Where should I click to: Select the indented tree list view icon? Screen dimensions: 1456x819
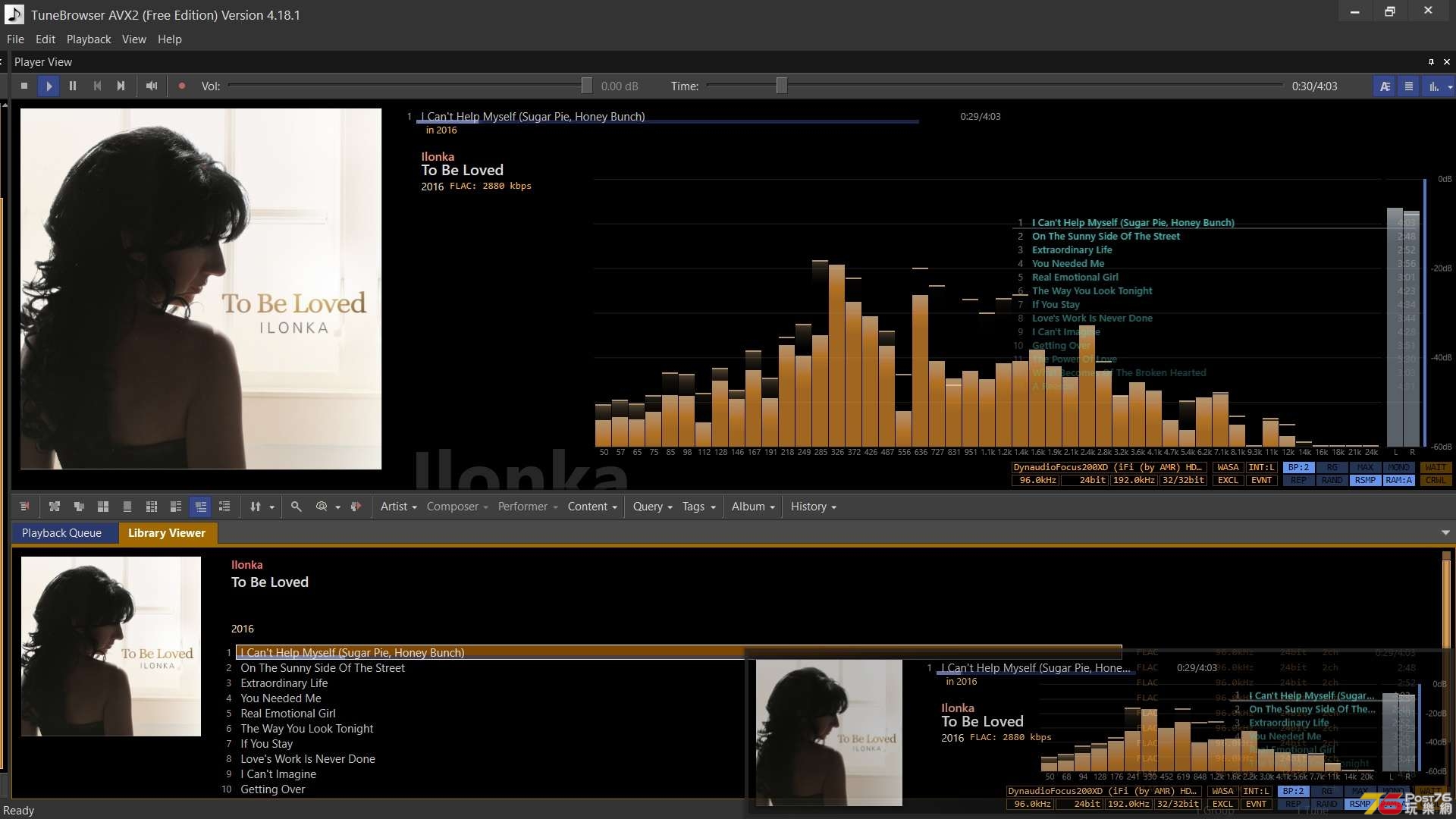224,507
